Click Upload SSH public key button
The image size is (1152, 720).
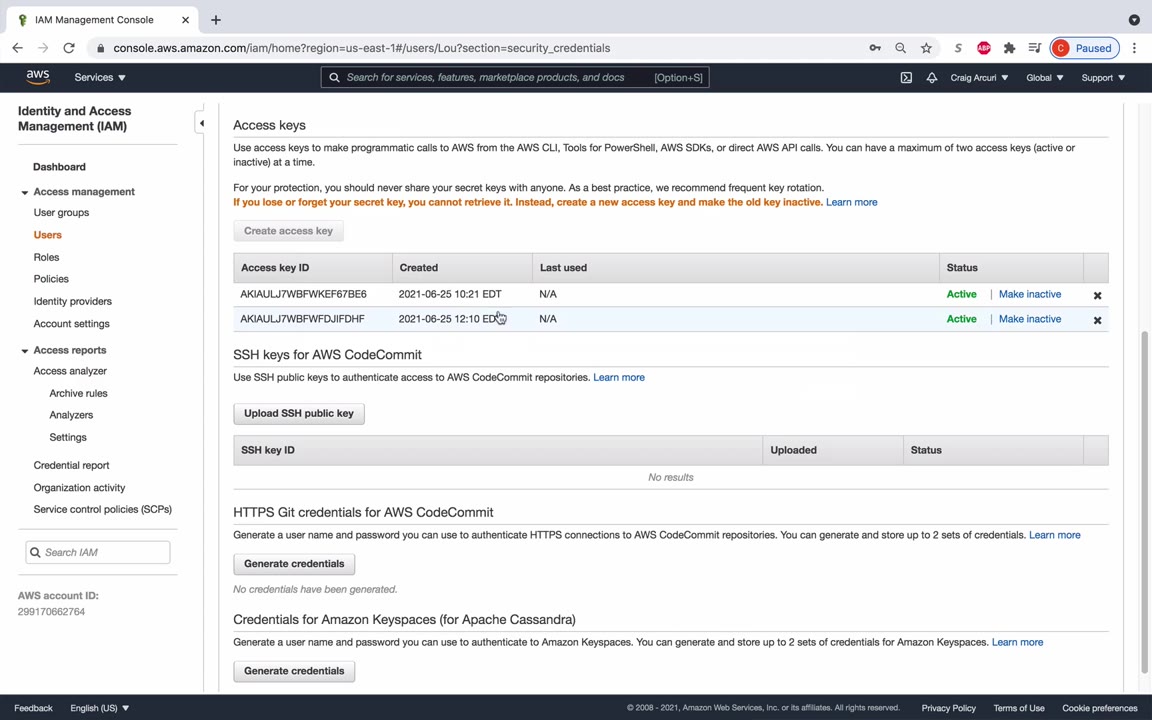(x=298, y=413)
